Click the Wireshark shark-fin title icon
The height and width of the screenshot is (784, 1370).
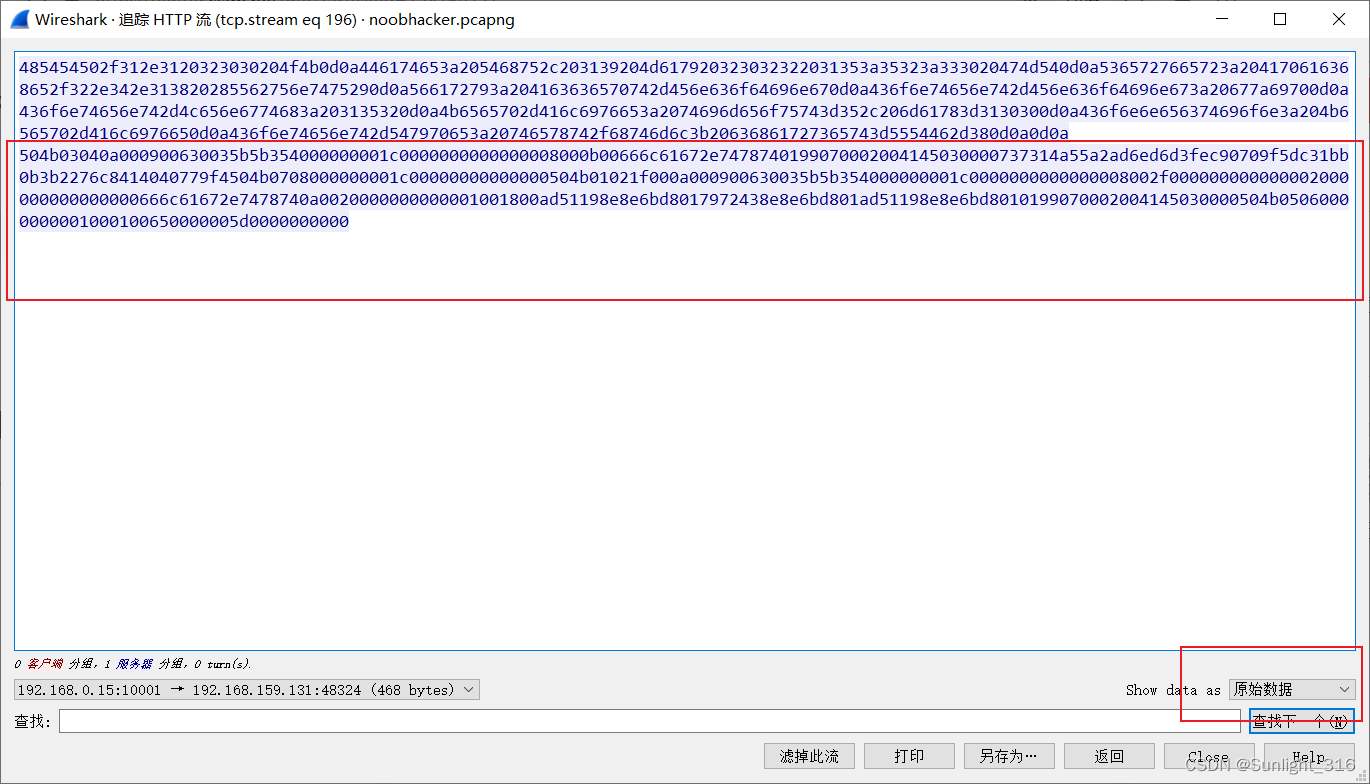coord(19,19)
